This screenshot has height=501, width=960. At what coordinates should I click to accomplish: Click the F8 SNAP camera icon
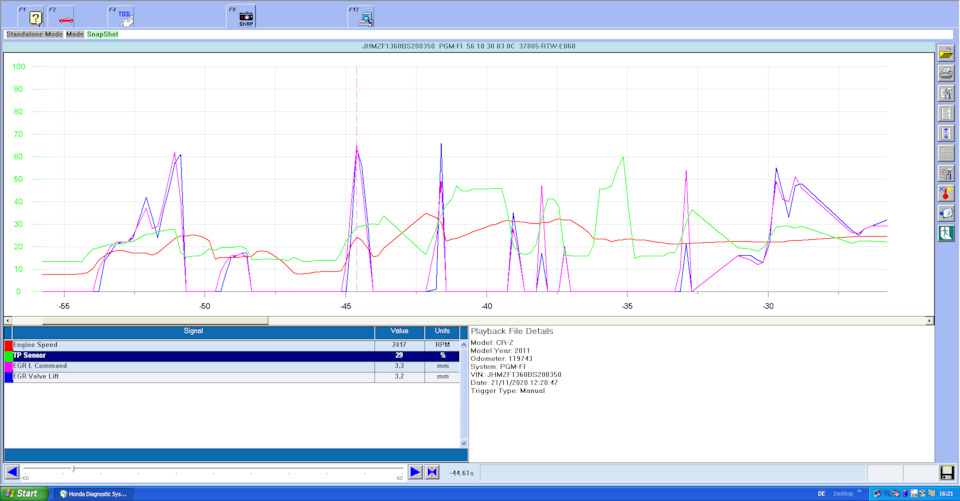coord(242,17)
